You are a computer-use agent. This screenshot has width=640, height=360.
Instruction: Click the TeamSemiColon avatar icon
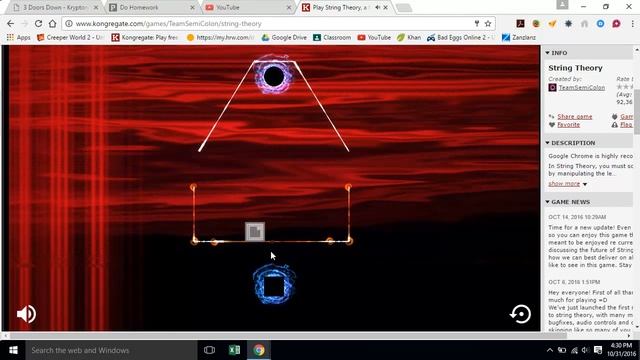coord(552,87)
